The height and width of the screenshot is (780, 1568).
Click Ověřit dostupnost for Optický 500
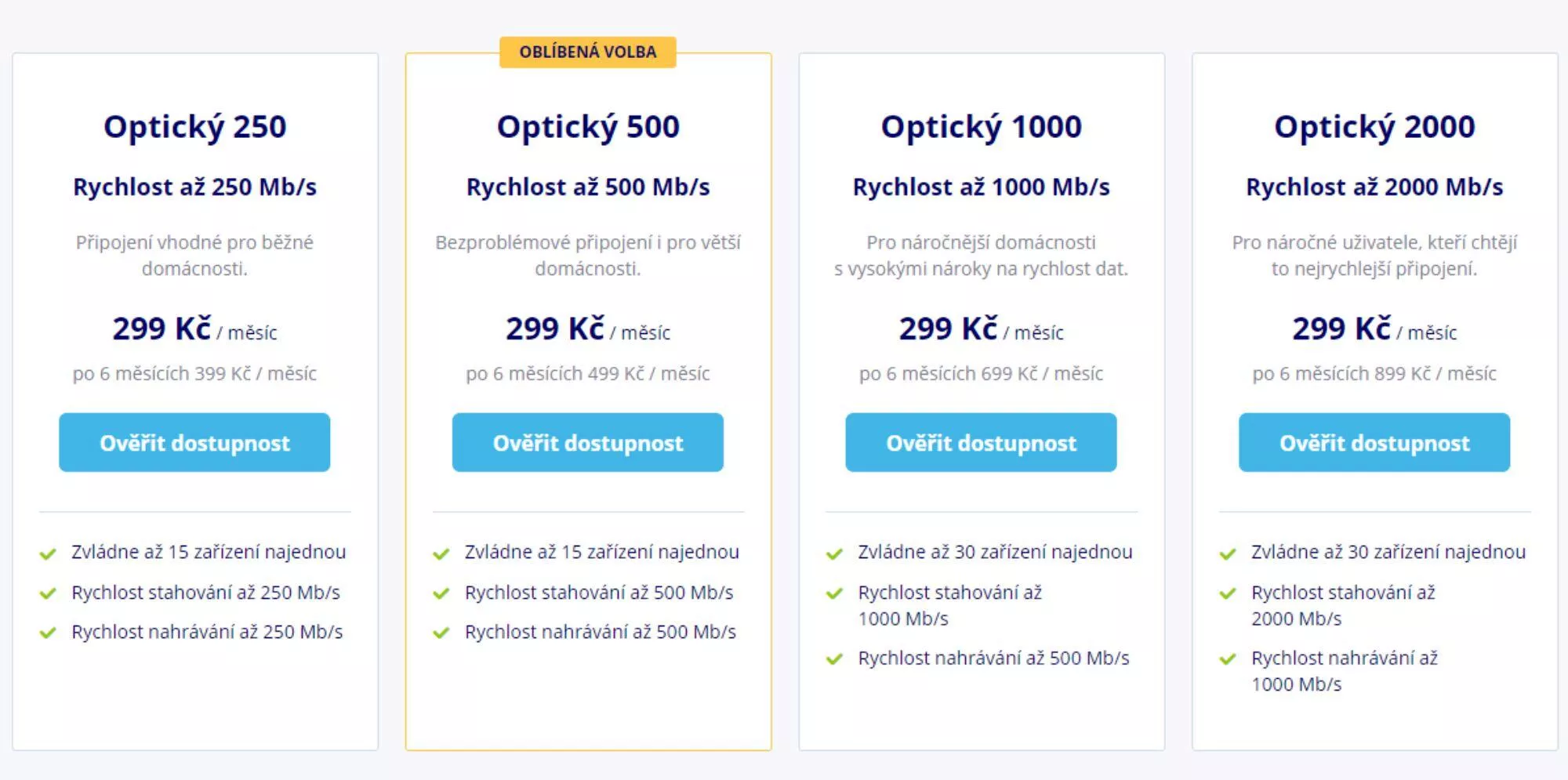[x=588, y=442]
